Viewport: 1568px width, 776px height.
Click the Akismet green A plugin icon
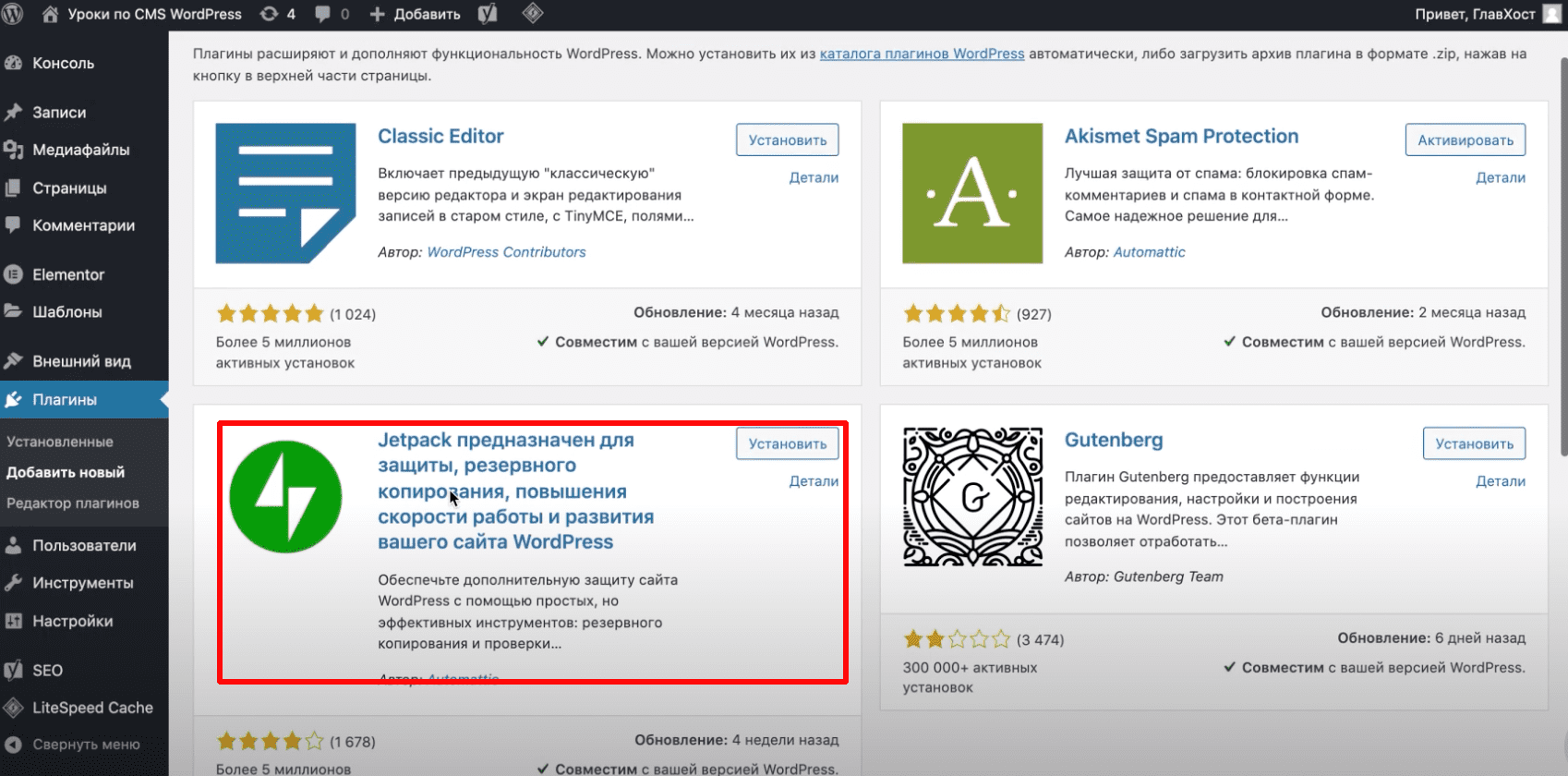pyautogui.click(x=972, y=193)
